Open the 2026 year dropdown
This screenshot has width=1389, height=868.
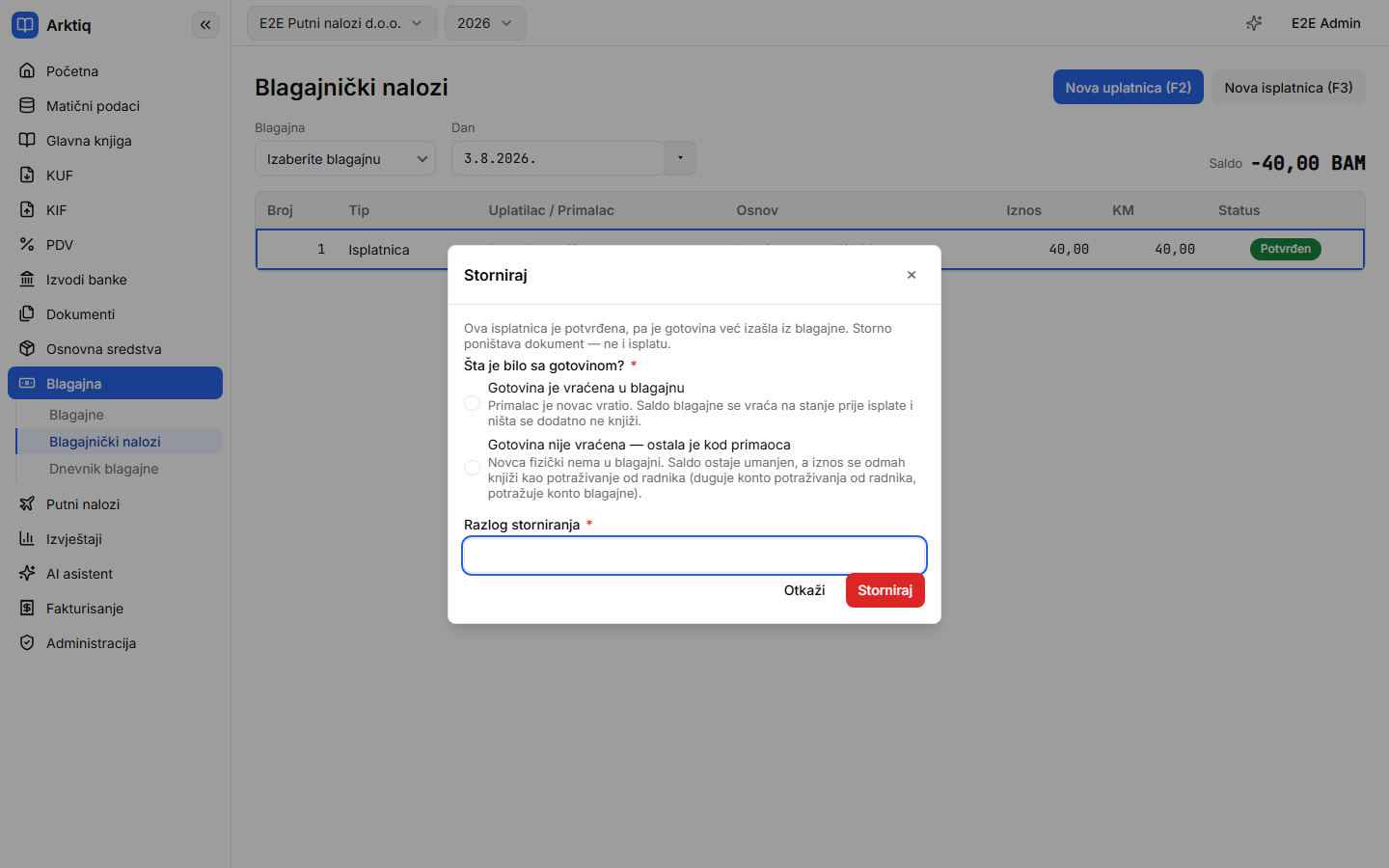(x=485, y=23)
